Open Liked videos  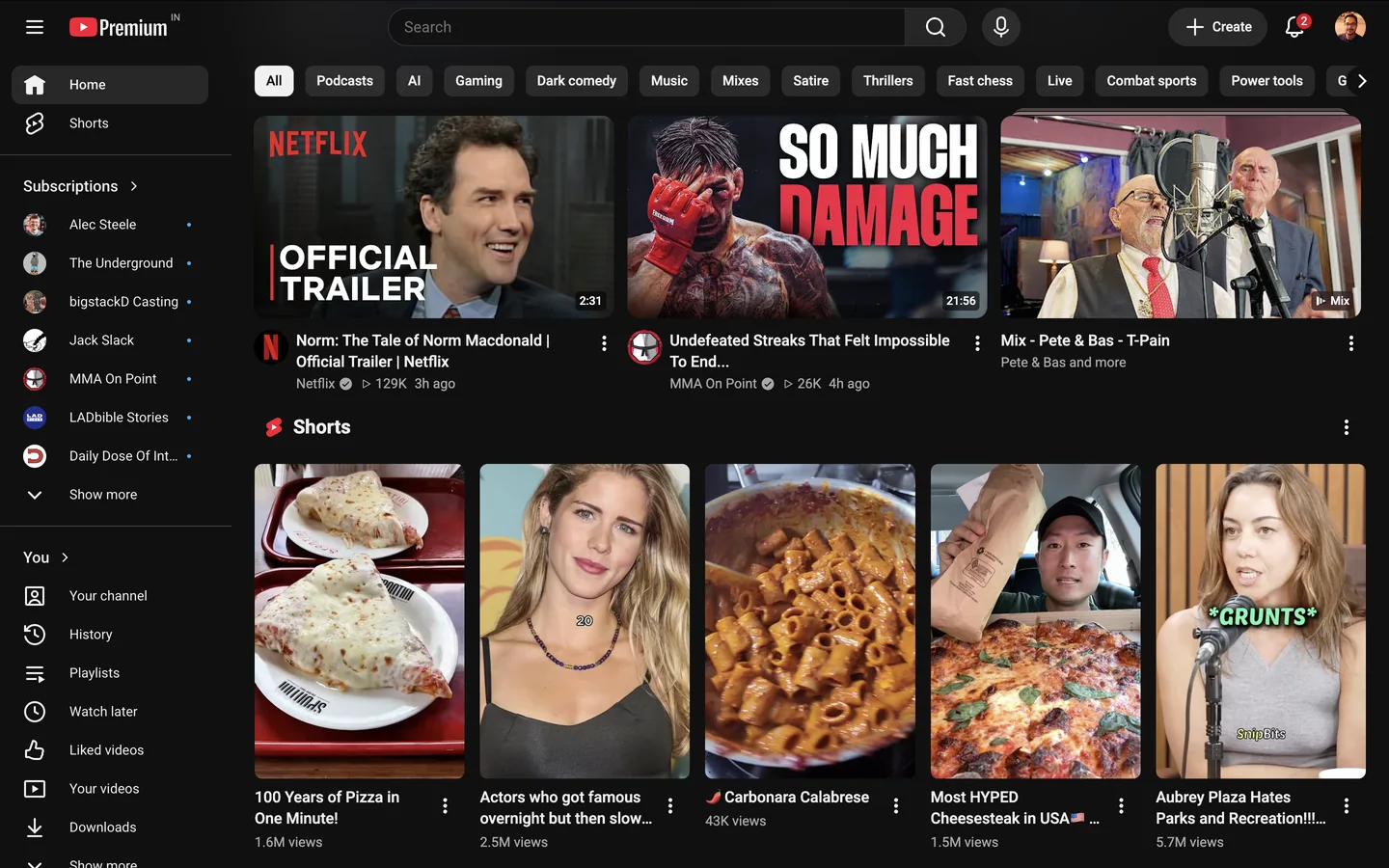110,750
